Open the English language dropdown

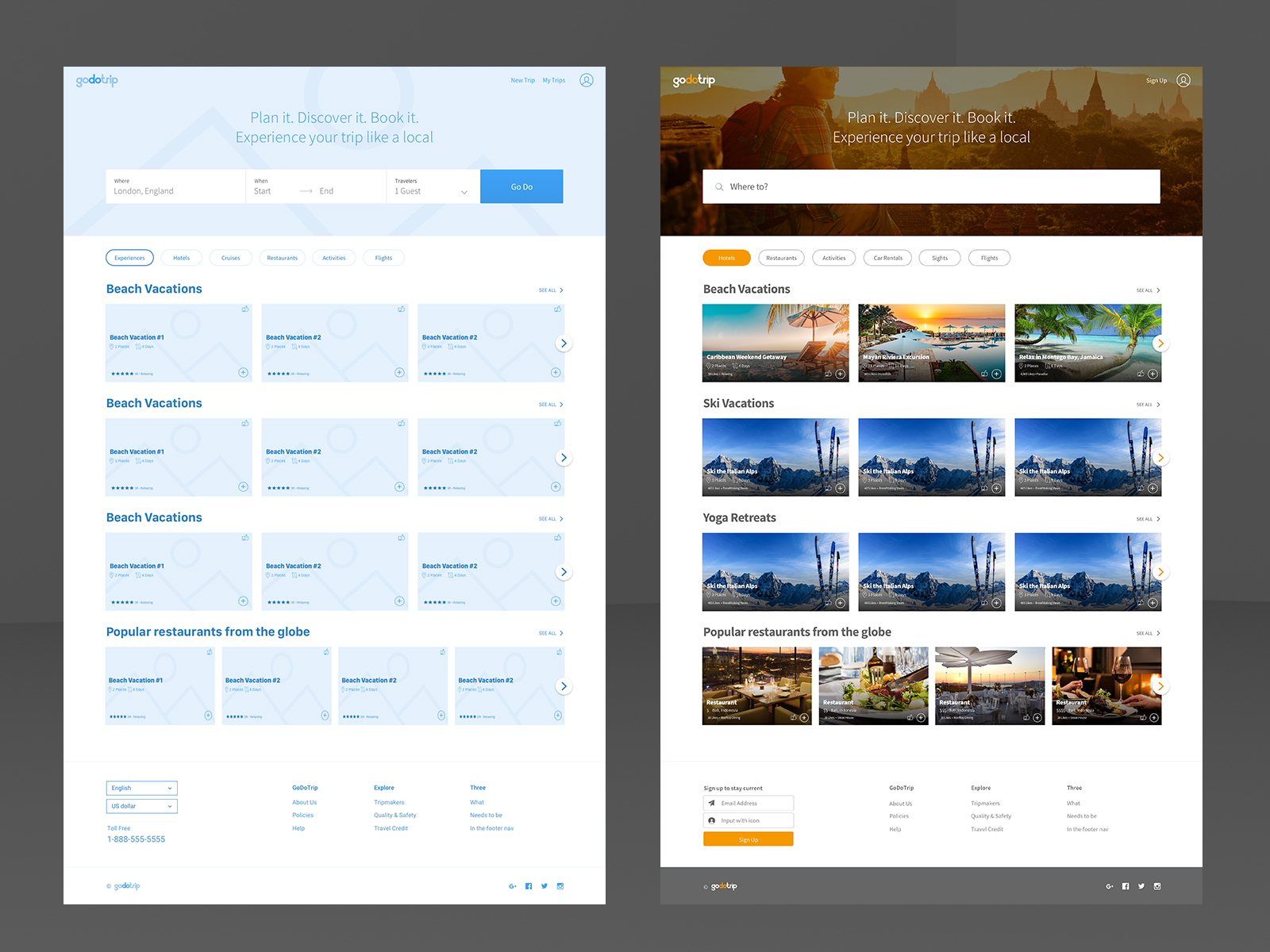pos(141,788)
